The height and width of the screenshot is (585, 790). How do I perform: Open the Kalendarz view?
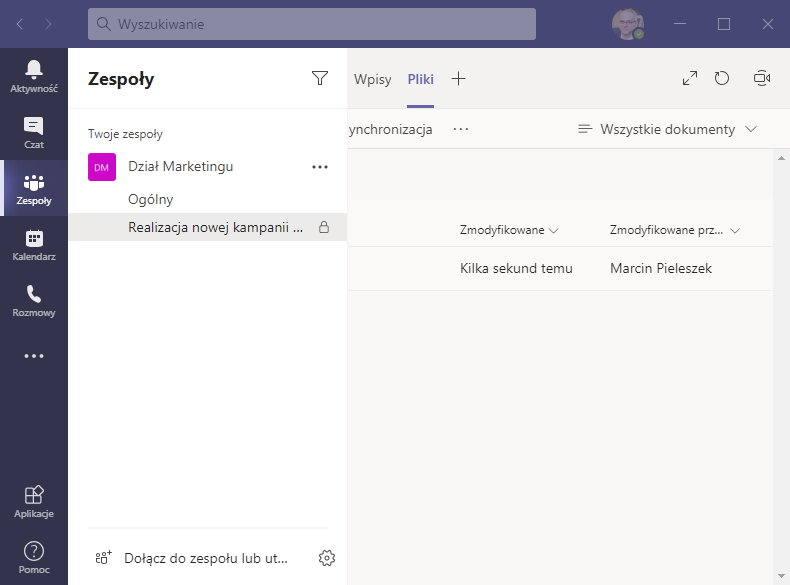(34, 244)
